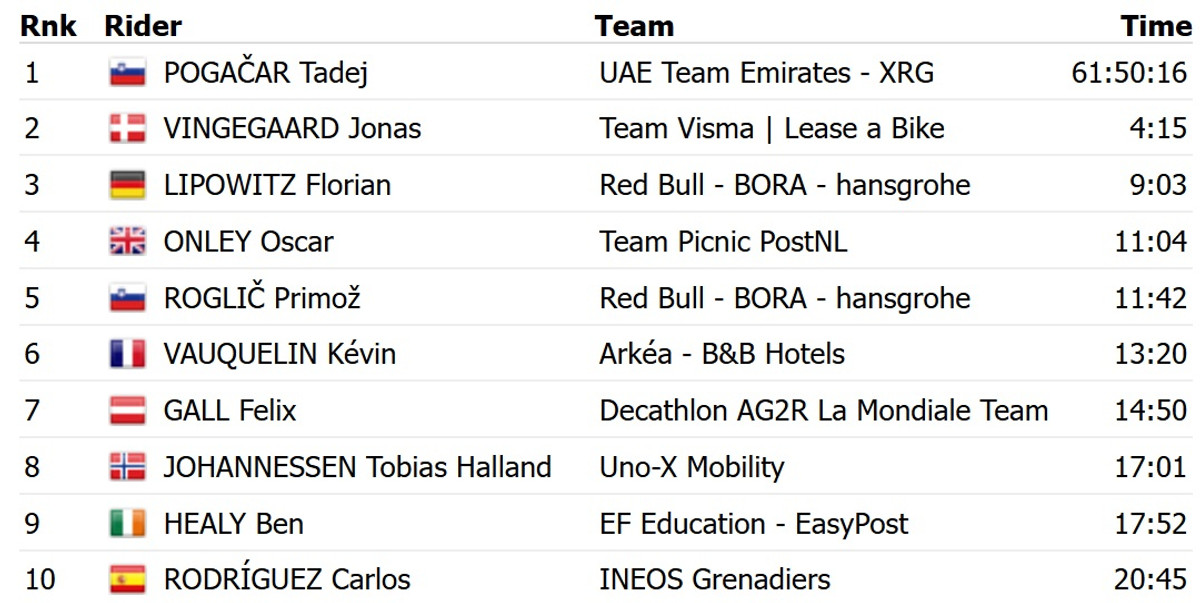Sort the table by the Rider header
1200x603 pixels.
pyautogui.click(x=143, y=26)
